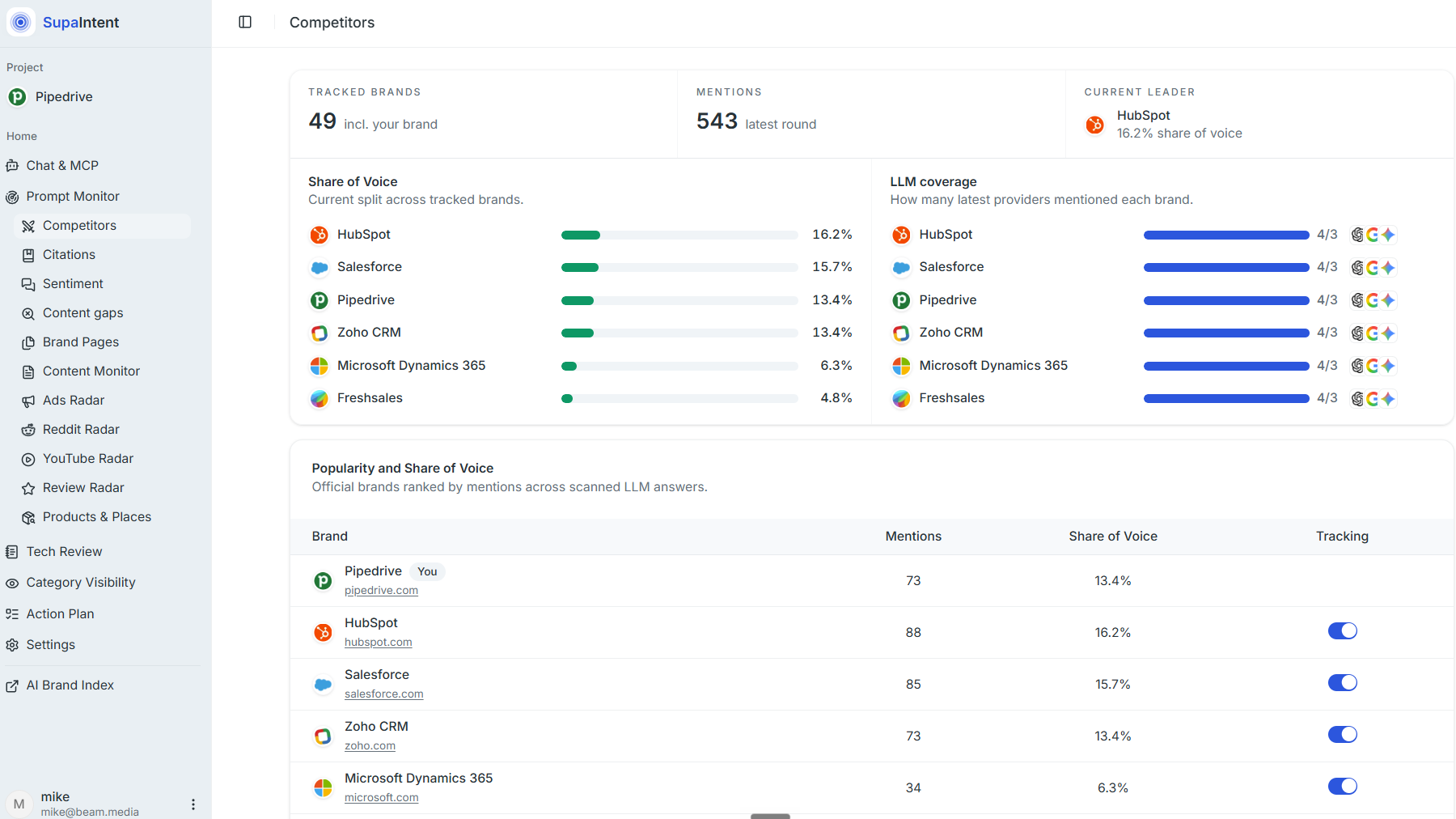
Task: Open user menu next to mike
Action: [x=193, y=804]
